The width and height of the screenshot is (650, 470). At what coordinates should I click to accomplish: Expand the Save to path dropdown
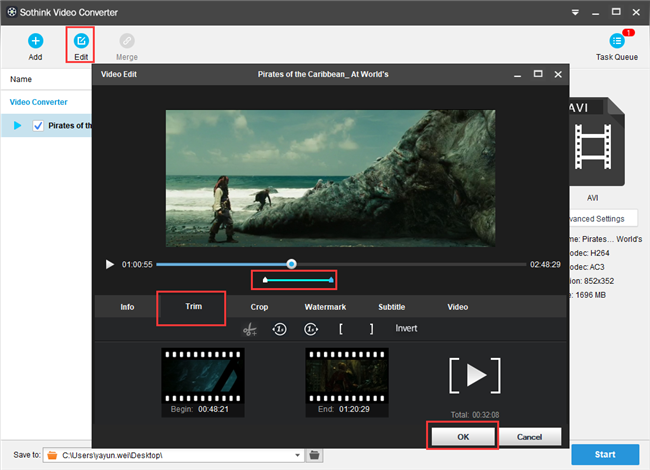pos(297,455)
